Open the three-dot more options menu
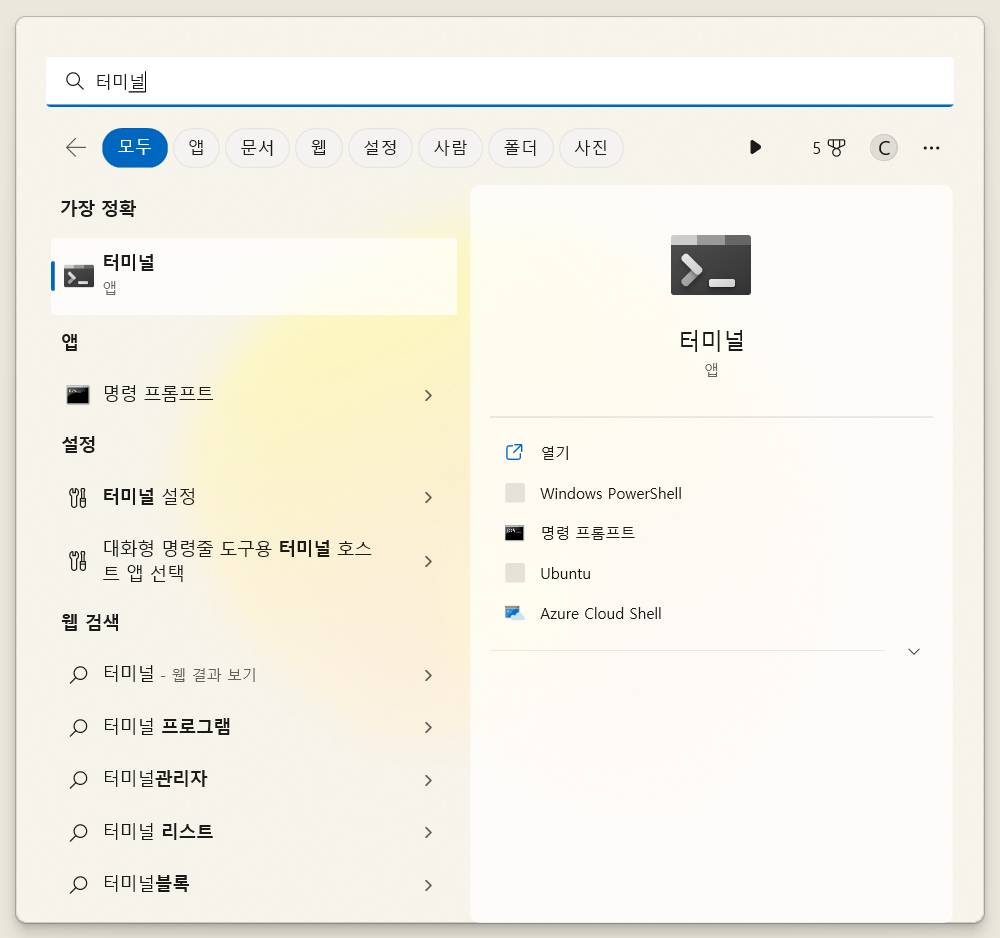 (931, 148)
